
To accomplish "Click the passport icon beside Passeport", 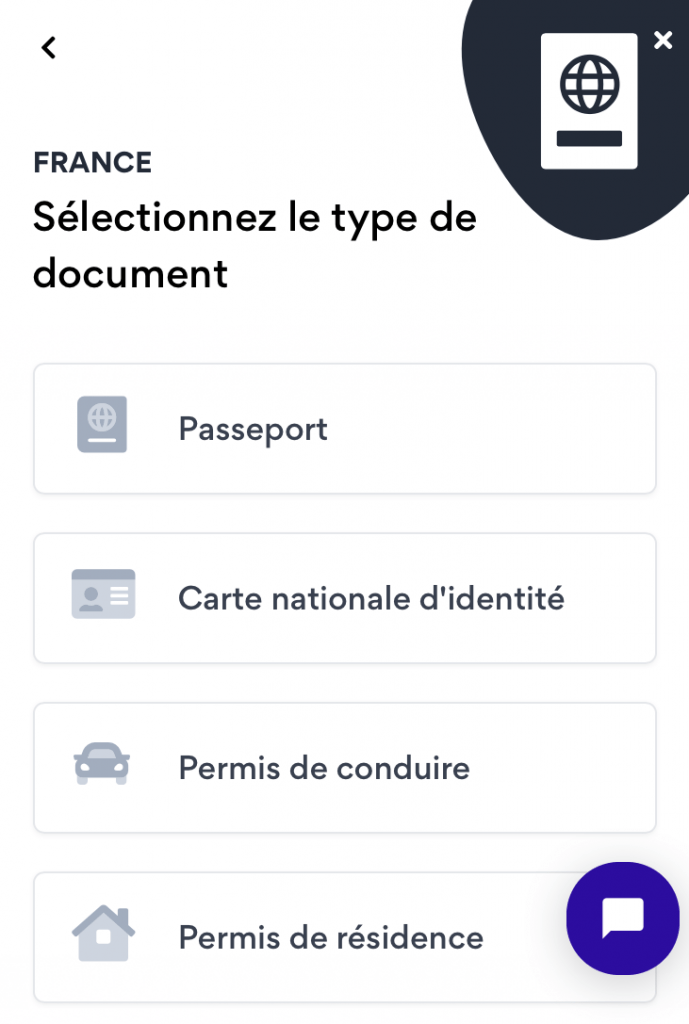I will (x=102, y=424).
